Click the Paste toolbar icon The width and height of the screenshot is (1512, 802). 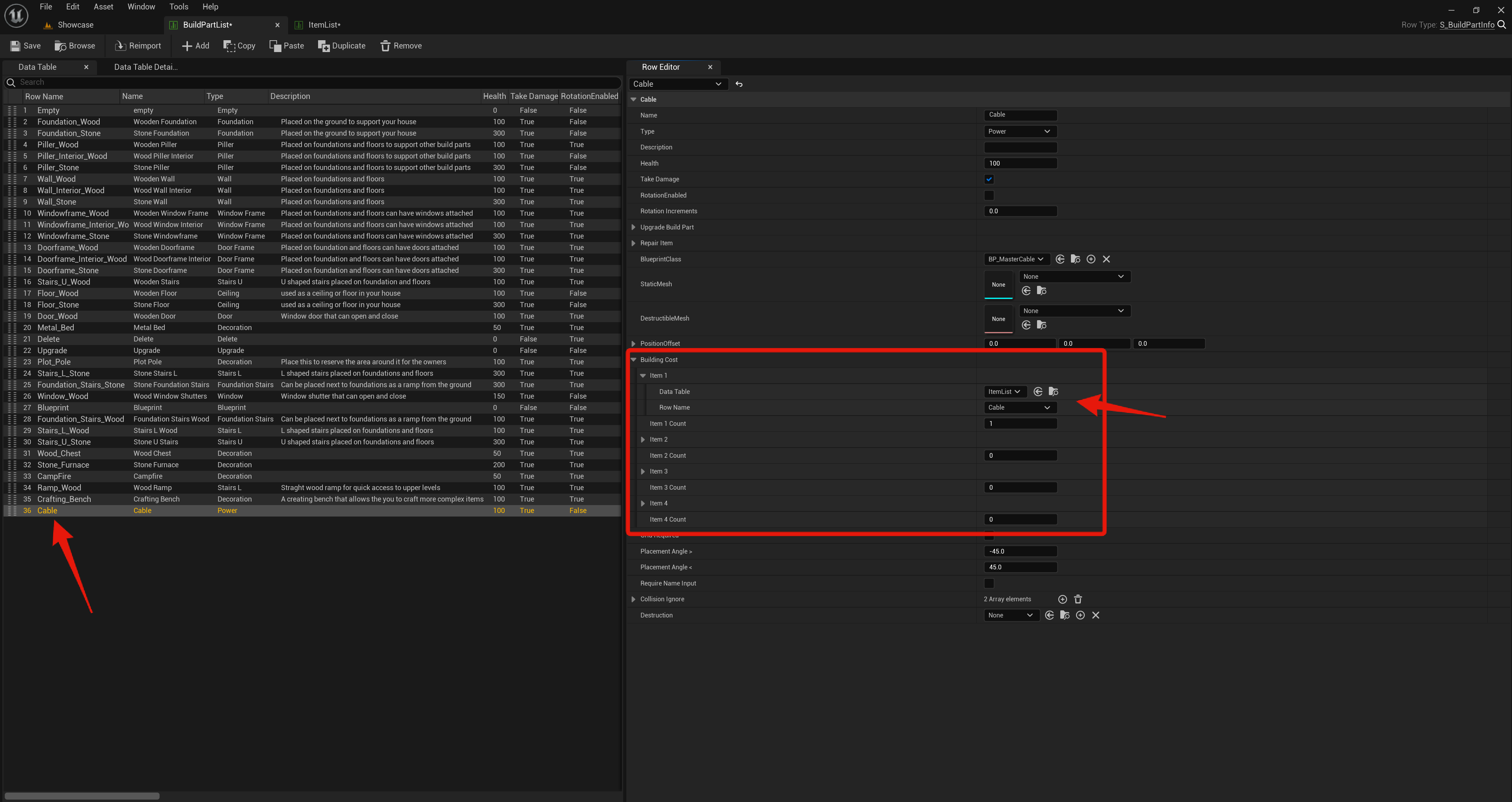pyautogui.click(x=275, y=46)
